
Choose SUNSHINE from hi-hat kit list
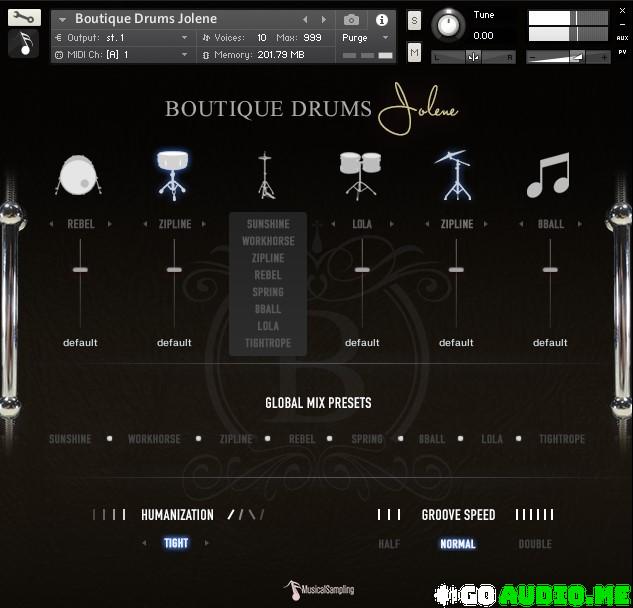(x=268, y=224)
